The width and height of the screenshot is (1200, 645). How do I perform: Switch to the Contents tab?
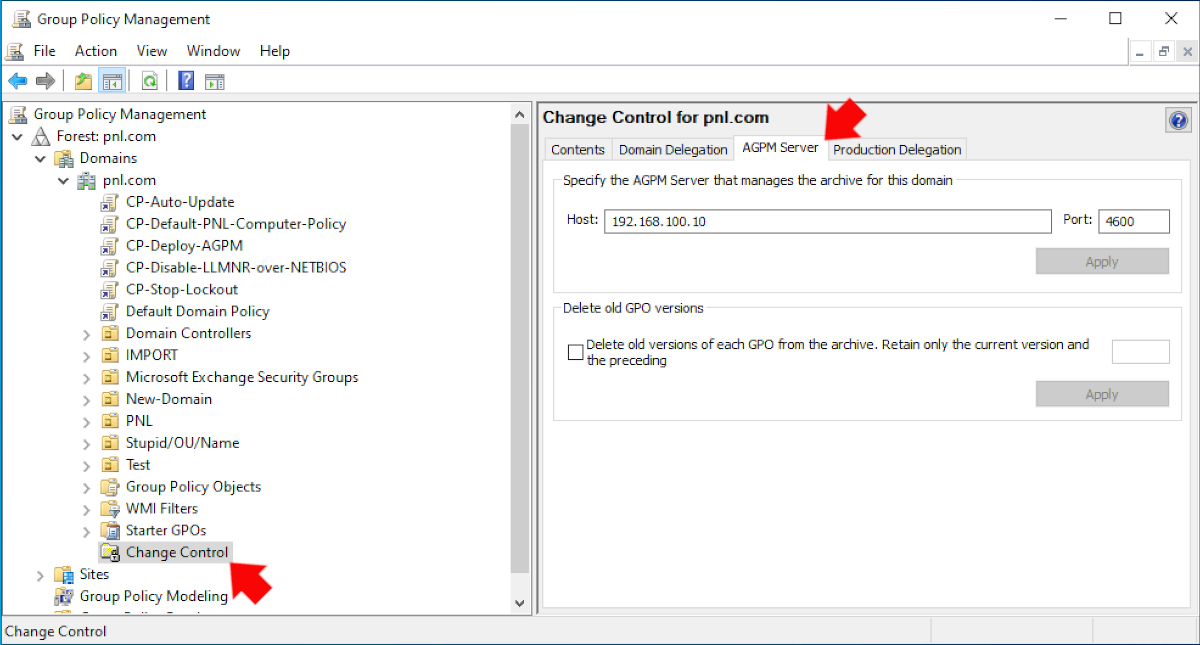[x=578, y=150]
